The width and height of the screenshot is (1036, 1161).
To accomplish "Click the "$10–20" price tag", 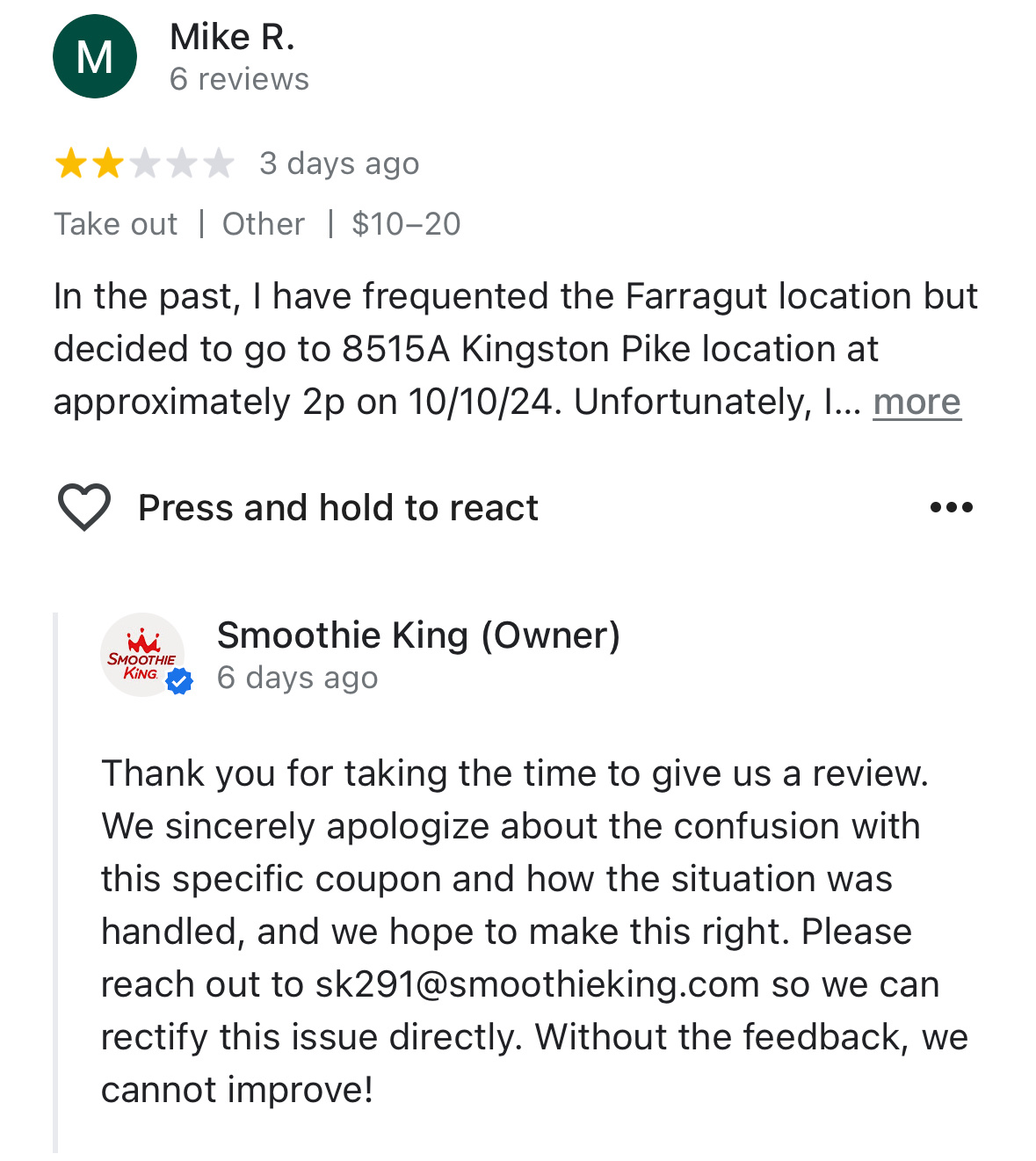I will point(406,224).
